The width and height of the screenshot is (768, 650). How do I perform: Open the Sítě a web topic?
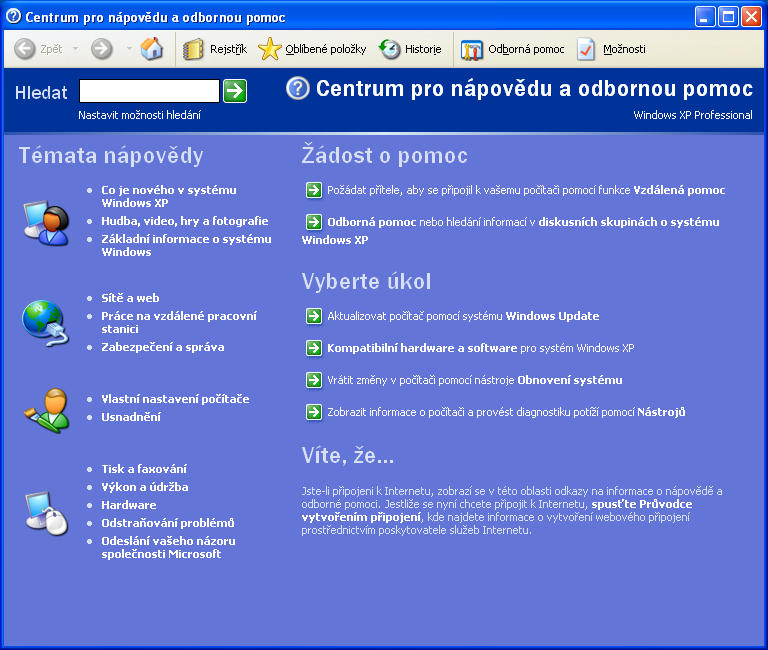pyautogui.click(x=130, y=298)
